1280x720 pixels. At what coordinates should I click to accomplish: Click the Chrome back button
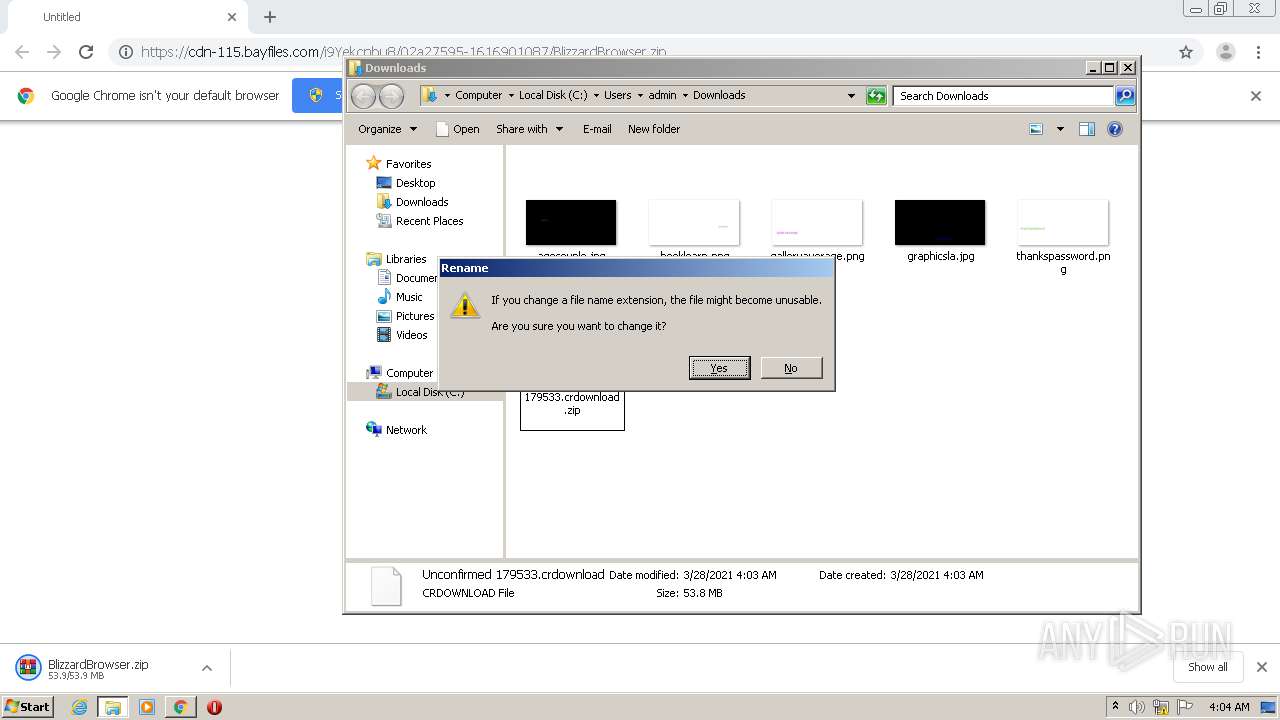point(22,52)
